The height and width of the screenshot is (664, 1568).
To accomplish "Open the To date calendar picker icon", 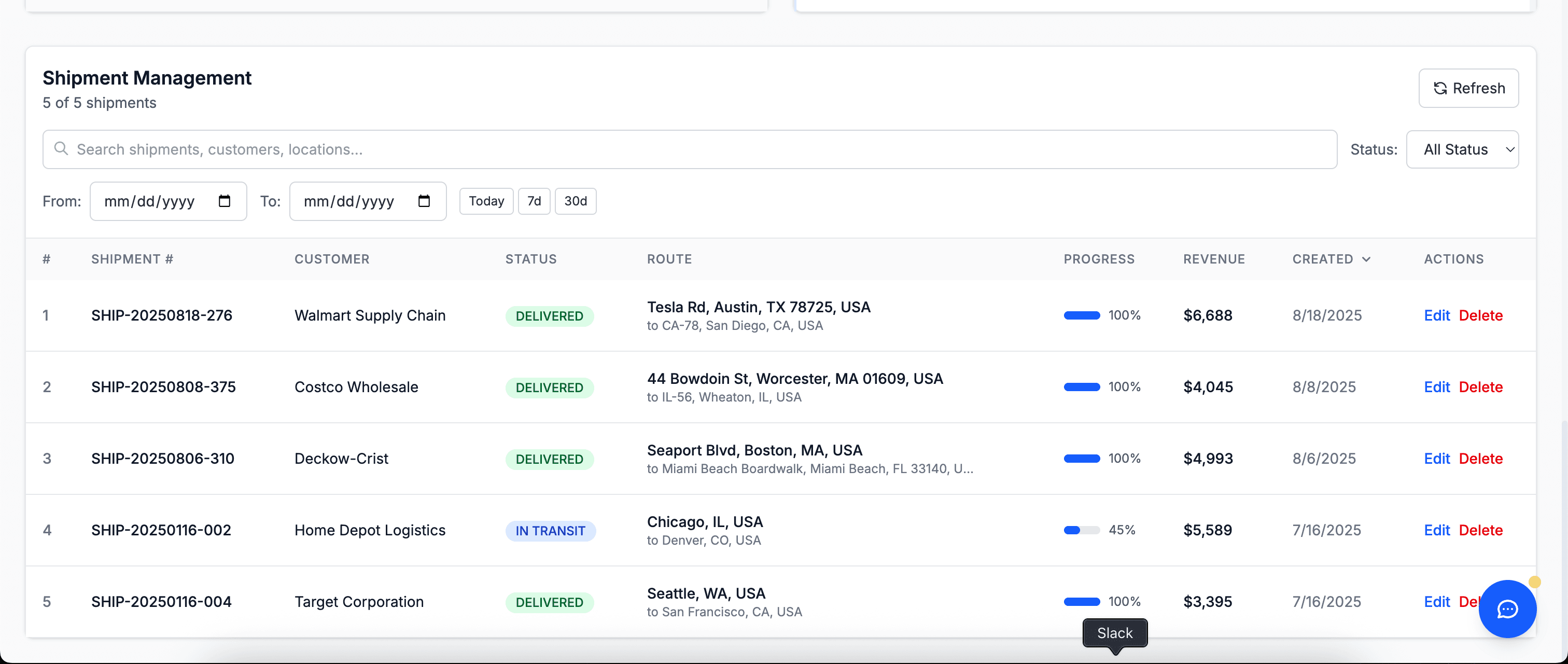I will [x=424, y=201].
